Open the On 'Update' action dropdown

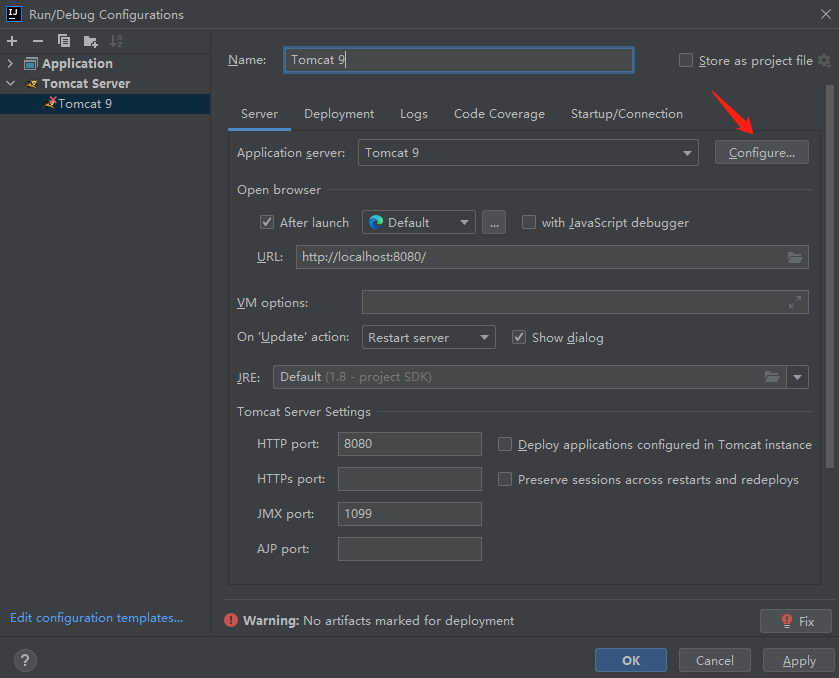coord(429,337)
